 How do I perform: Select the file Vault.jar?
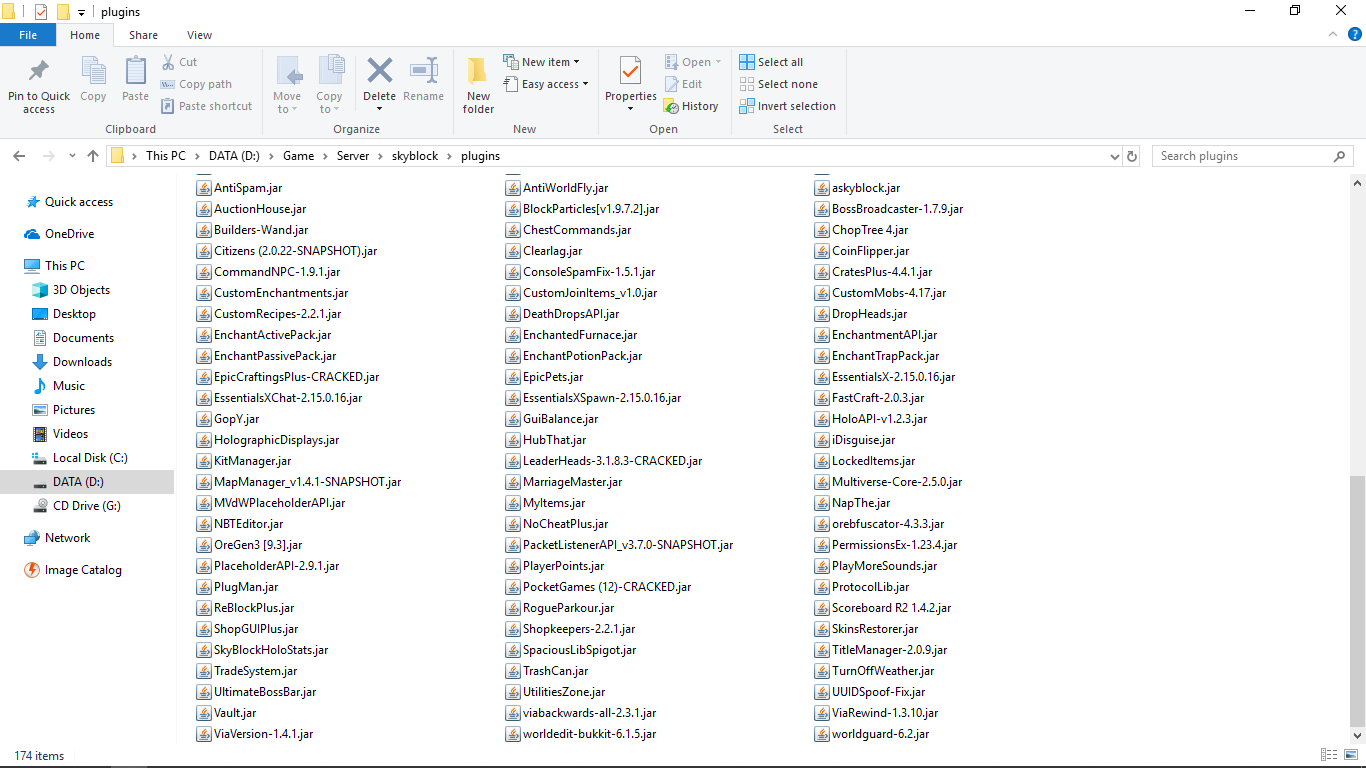pyautogui.click(x=227, y=713)
